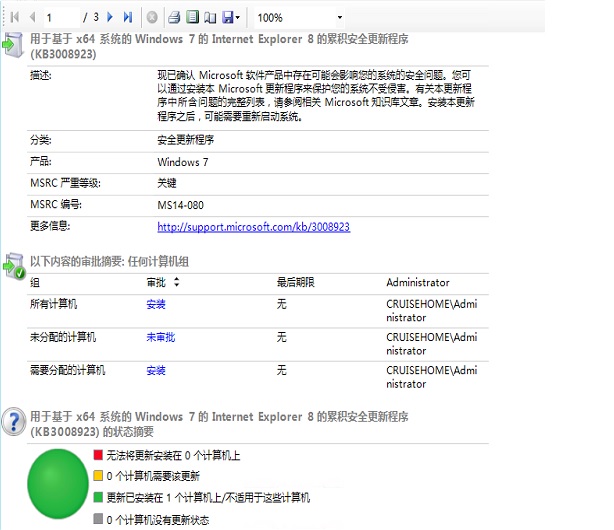Image resolution: width=614 pixels, height=530 pixels.
Task: Click the 更新已安装在 1 个计算机上 legend text
Action: click(x=208, y=498)
